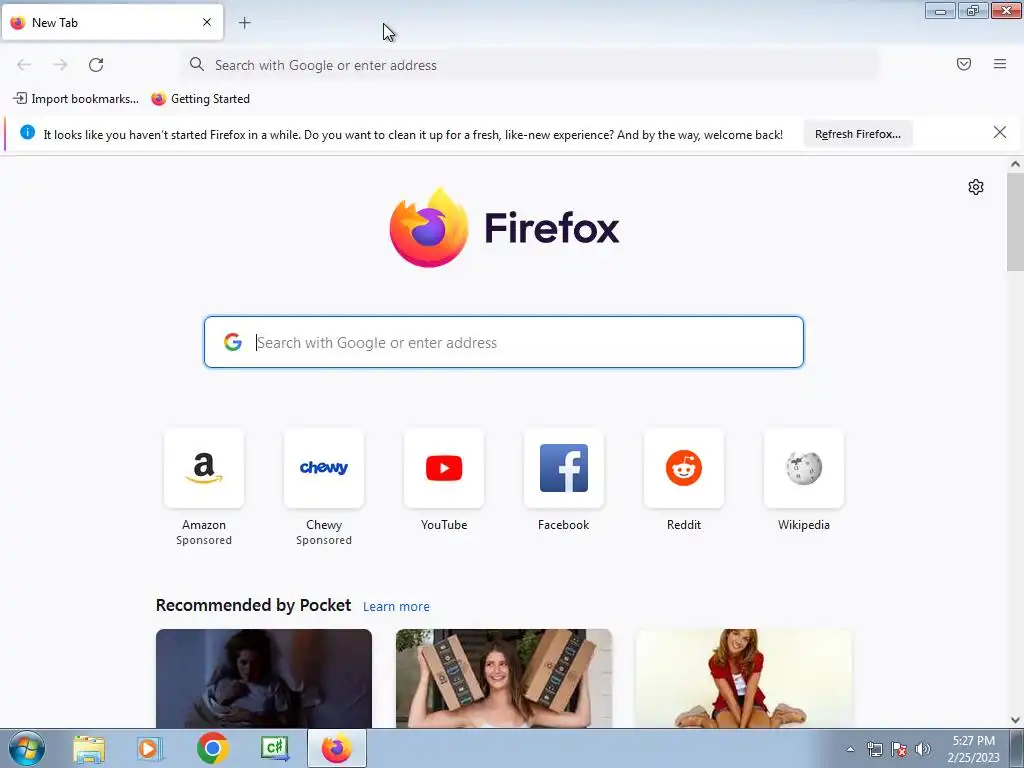Open the Save to Pocket button
The width and height of the screenshot is (1024, 768).
pos(964,64)
